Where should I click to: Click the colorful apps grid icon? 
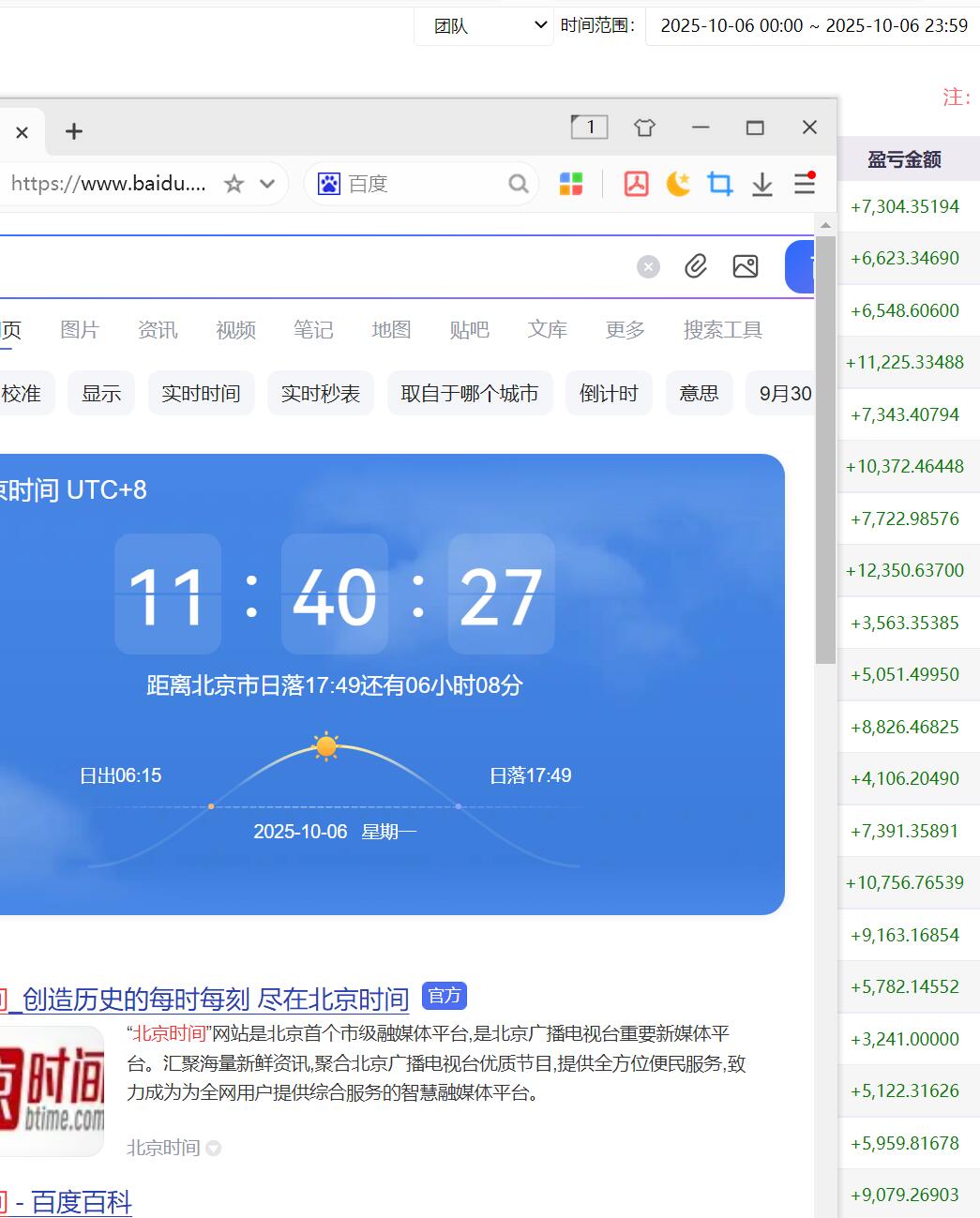click(x=571, y=184)
